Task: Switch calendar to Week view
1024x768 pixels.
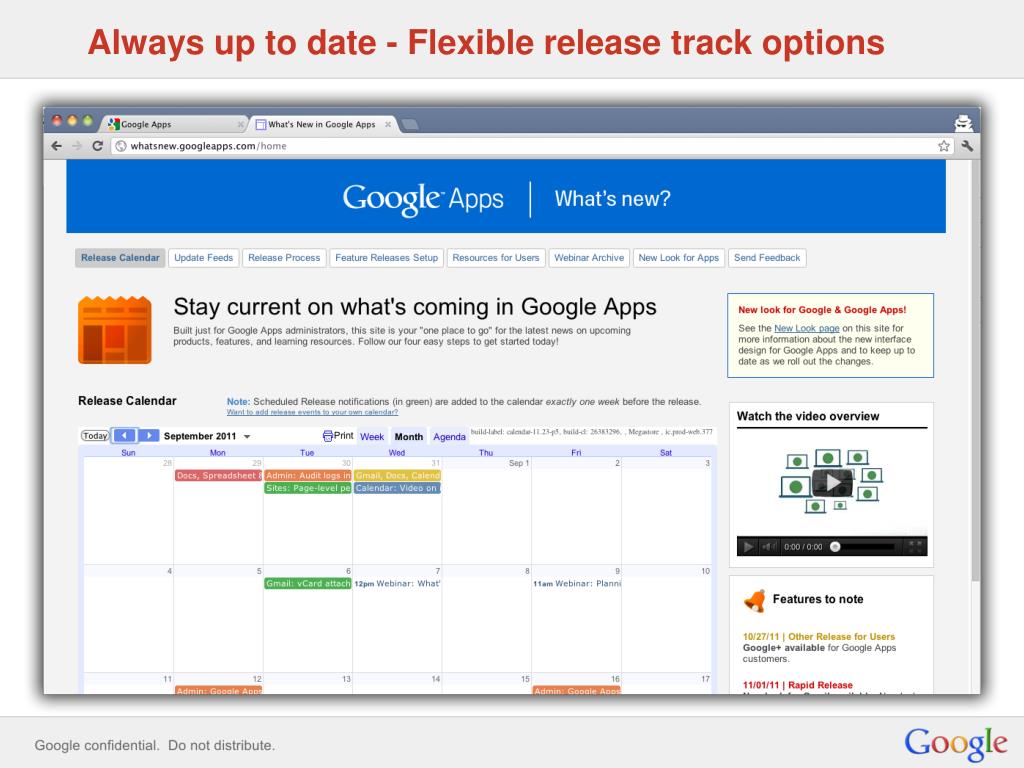Action: coord(372,436)
